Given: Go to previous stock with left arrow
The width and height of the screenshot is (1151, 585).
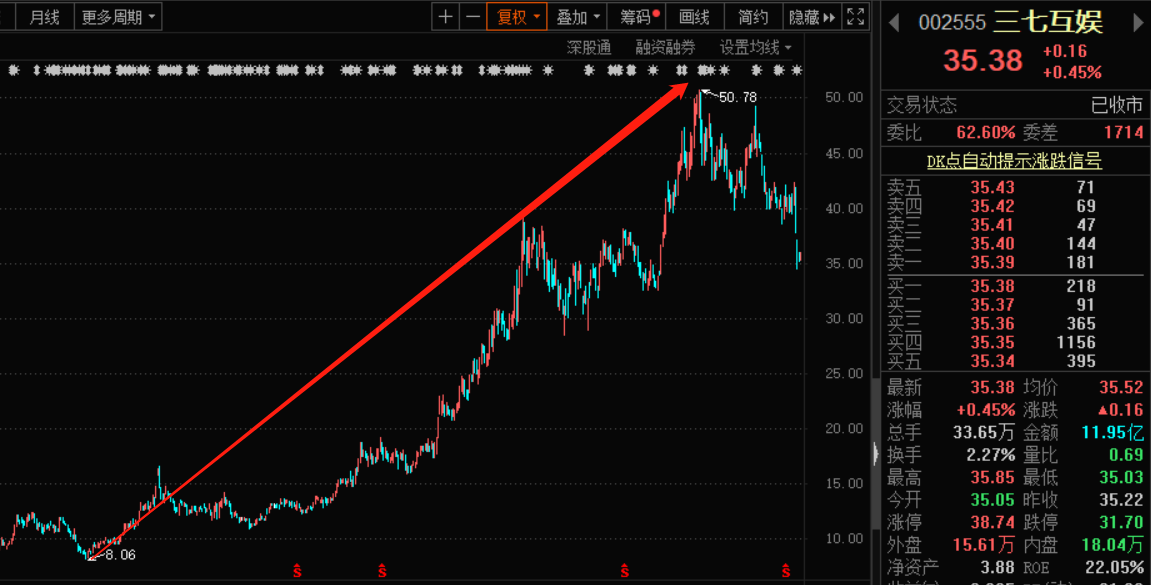Looking at the screenshot, I should click(895, 22).
